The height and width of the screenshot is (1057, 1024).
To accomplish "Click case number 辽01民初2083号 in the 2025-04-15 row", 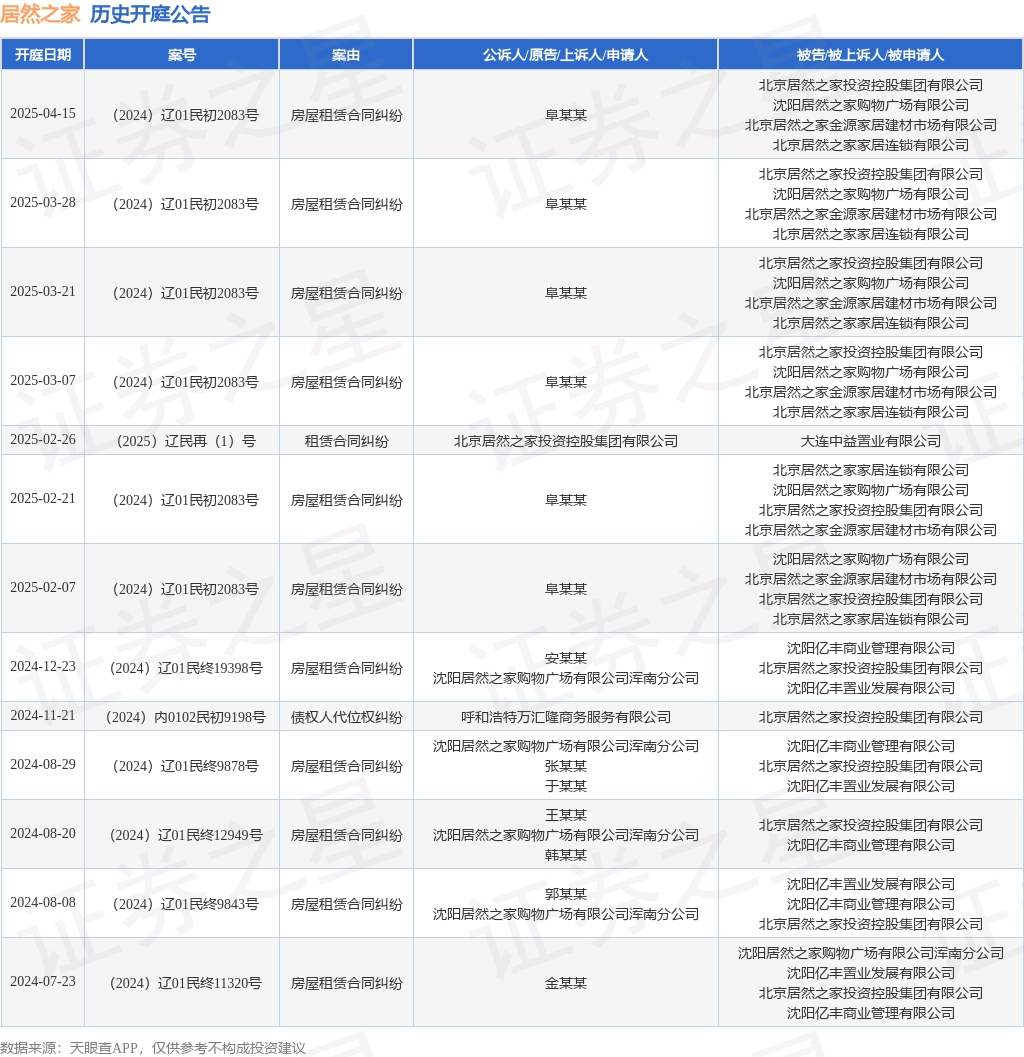I will 185,115.
